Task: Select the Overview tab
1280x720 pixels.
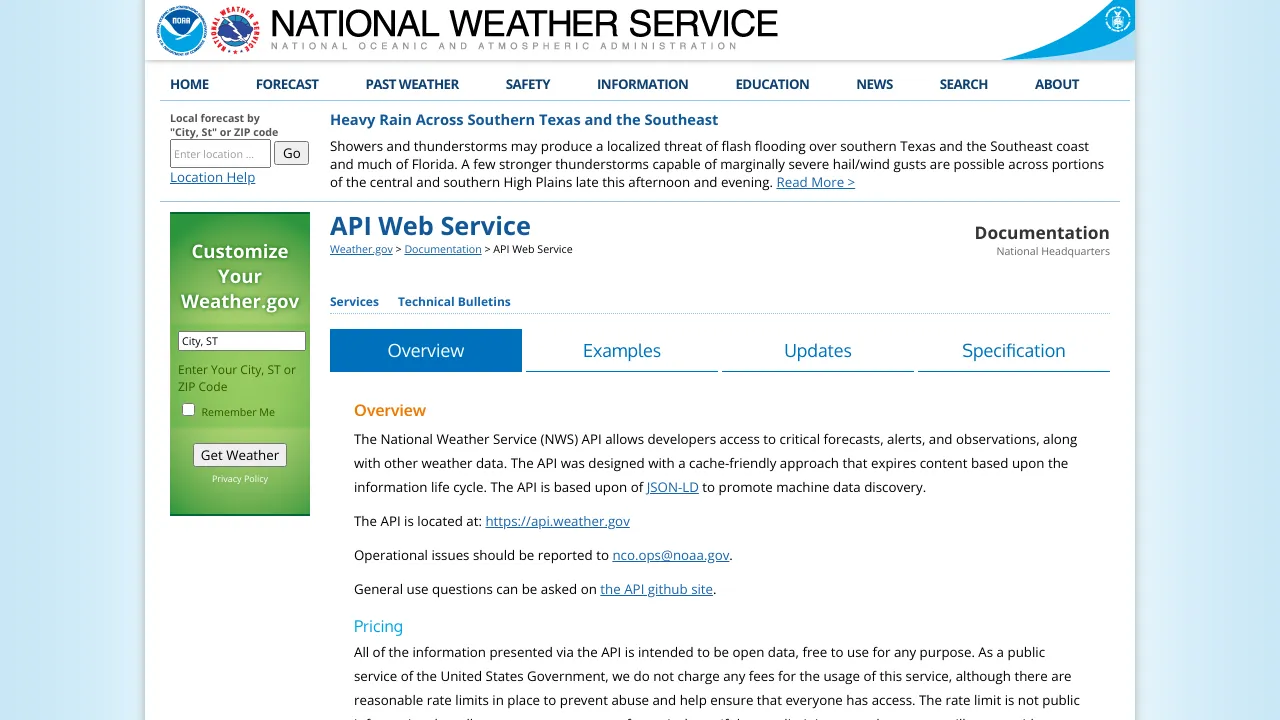Action: 426,351
